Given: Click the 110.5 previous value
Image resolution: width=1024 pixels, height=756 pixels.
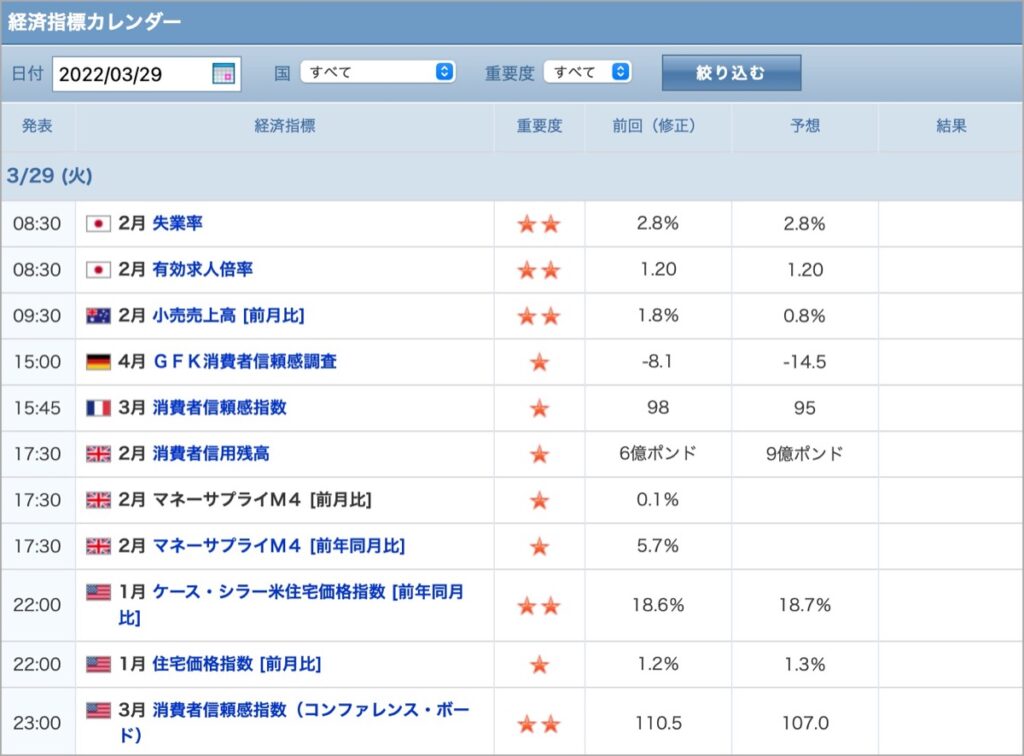Looking at the screenshot, I should click(658, 723).
